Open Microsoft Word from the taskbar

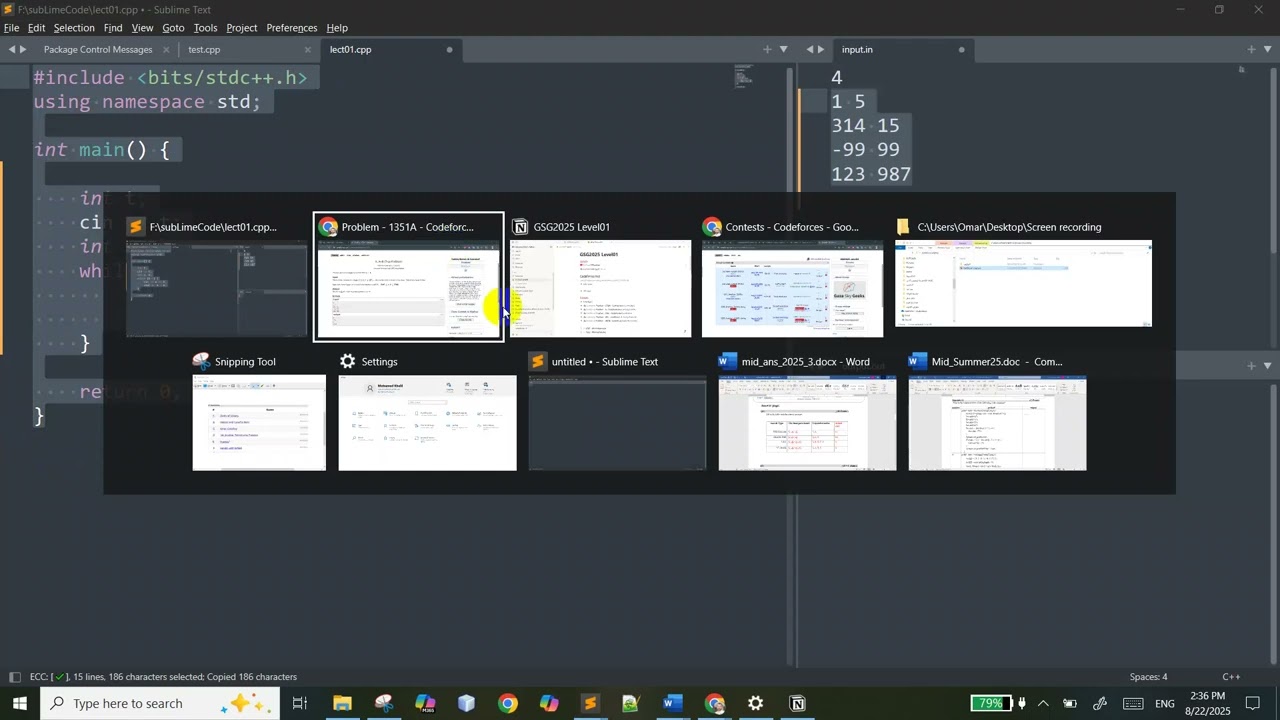pyautogui.click(x=672, y=703)
